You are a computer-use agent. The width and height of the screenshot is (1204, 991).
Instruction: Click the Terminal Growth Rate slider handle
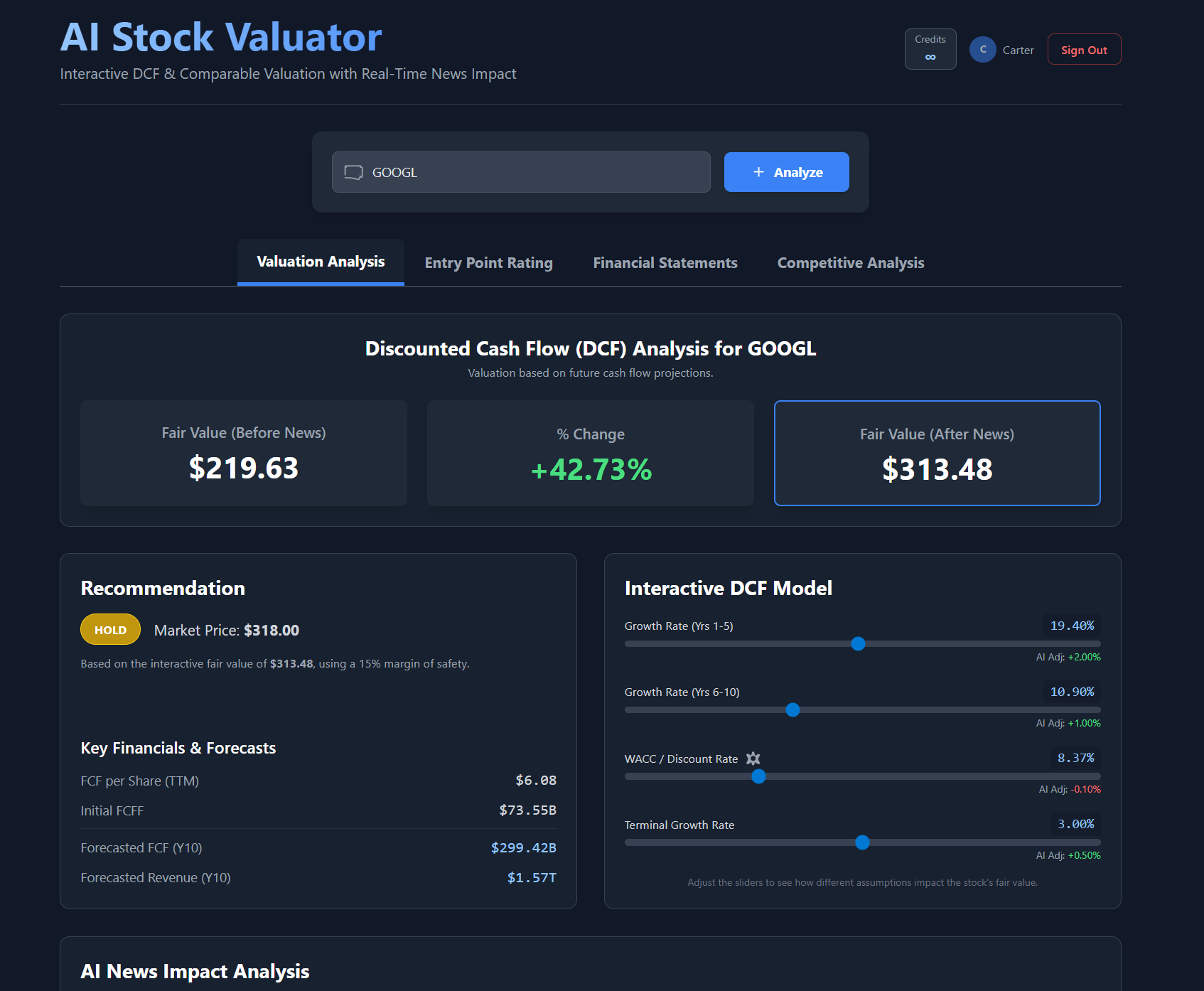coord(862,842)
